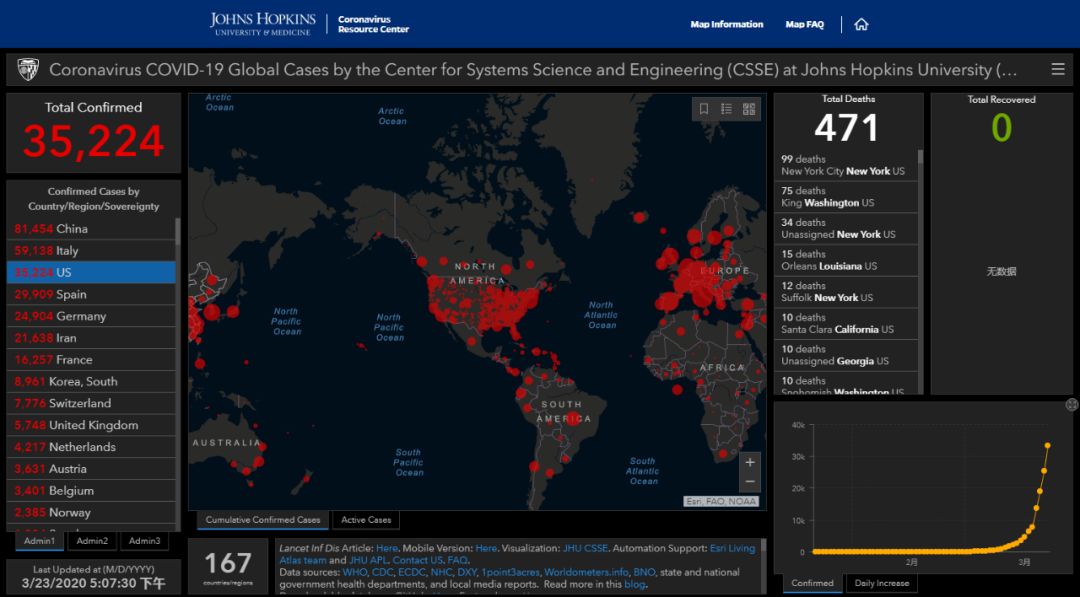
Task: Select France in country list
Action: point(91,359)
